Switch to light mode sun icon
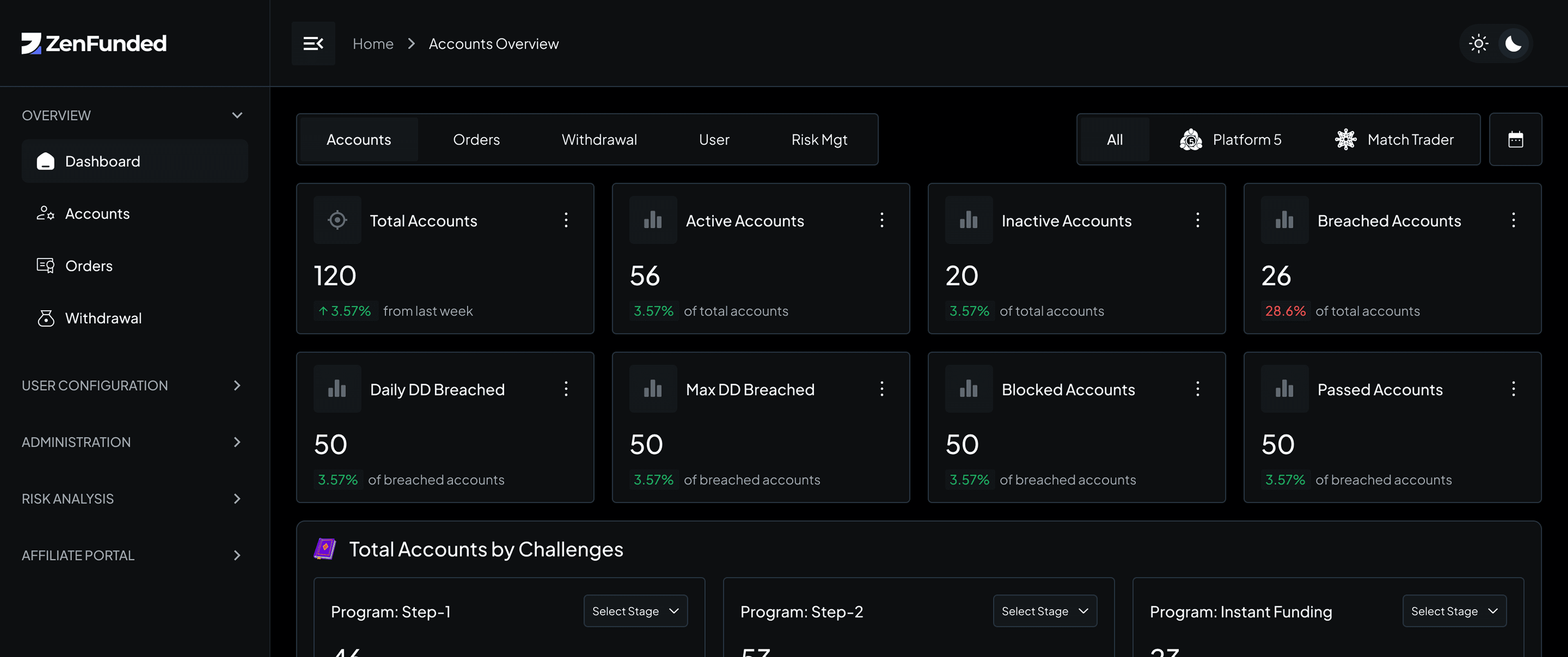 coord(1479,43)
